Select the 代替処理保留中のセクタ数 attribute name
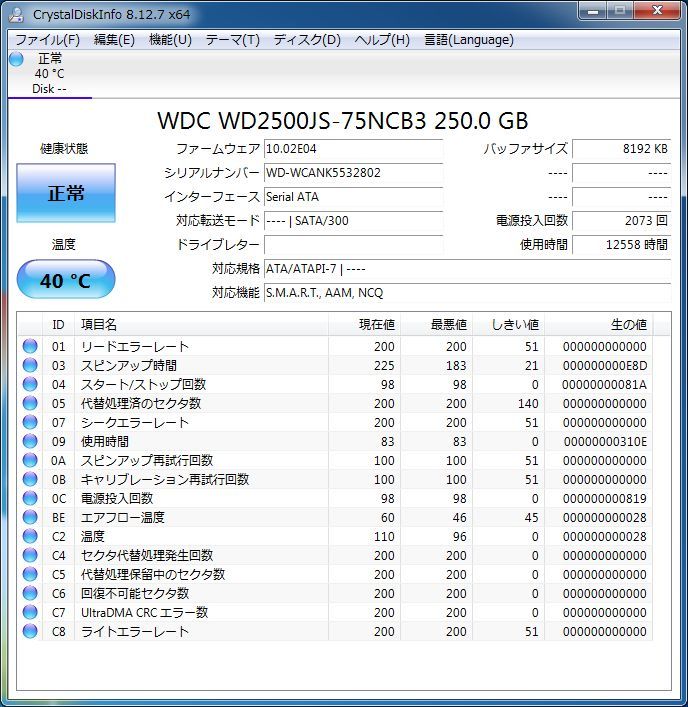The width and height of the screenshot is (688, 707). (x=153, y=574)
